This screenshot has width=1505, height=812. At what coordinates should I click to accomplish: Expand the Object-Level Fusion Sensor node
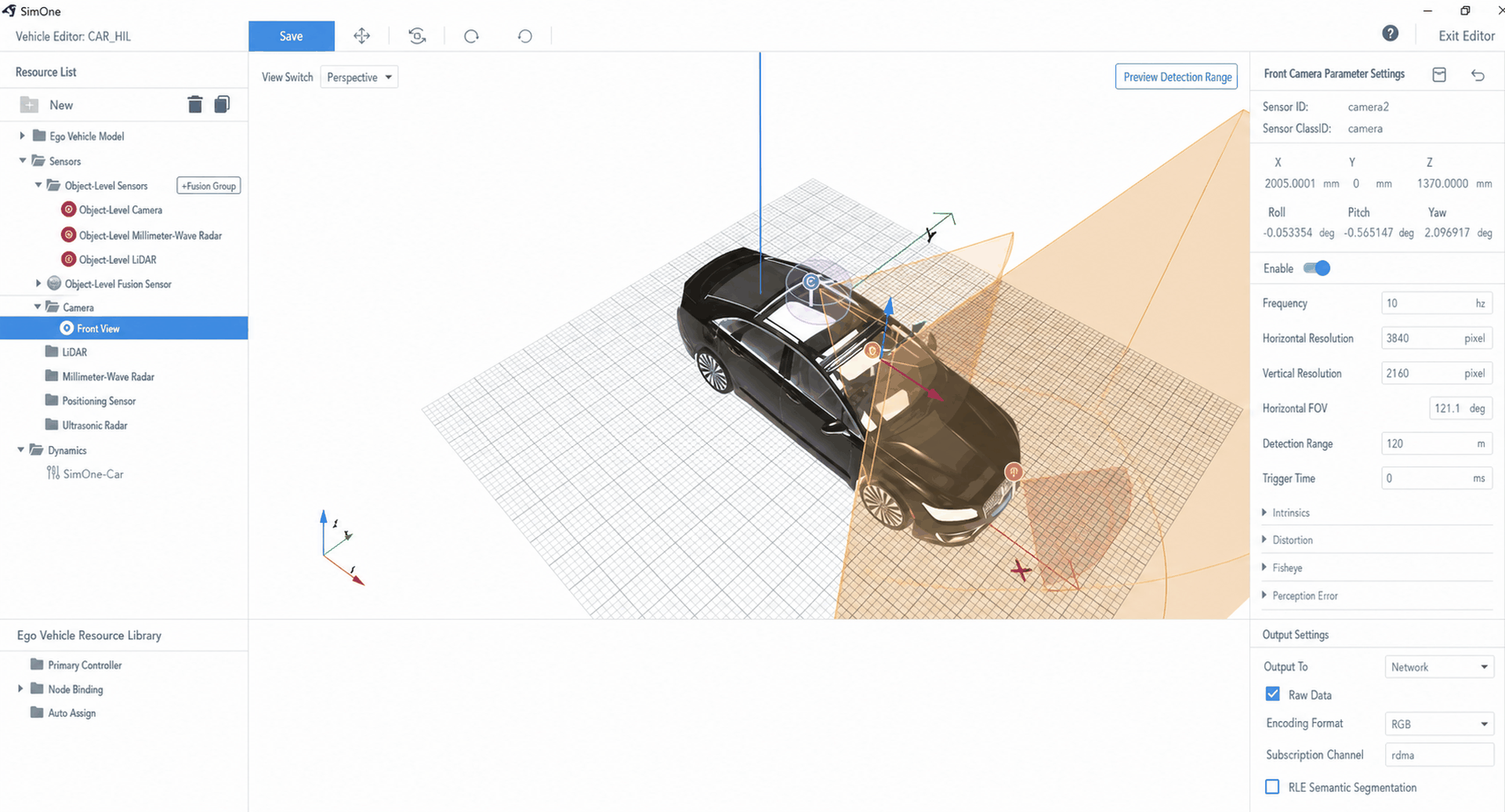[x=38, y=283]
